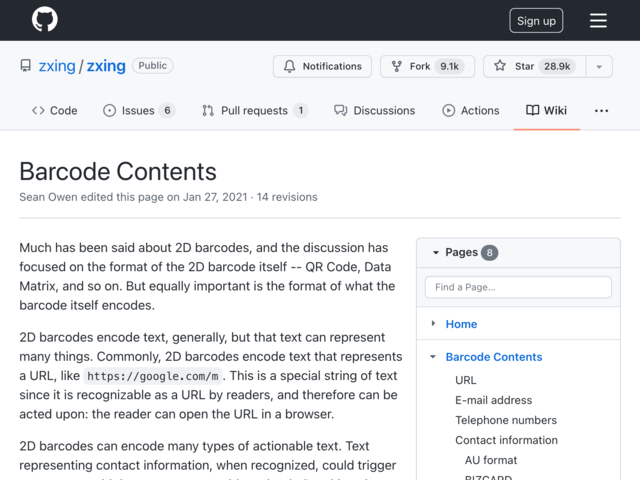
Task: Open the three-dot more tabs menu
Action: coord(601,111)
